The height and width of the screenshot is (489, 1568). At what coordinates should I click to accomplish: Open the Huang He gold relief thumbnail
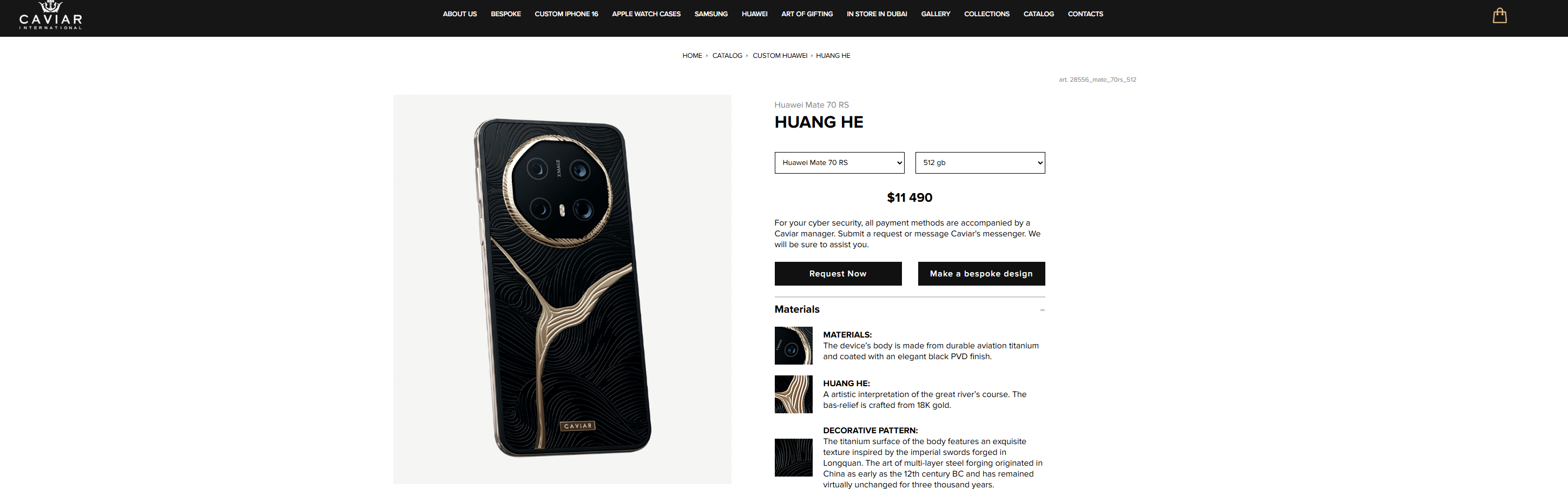(x=793, y=394)
